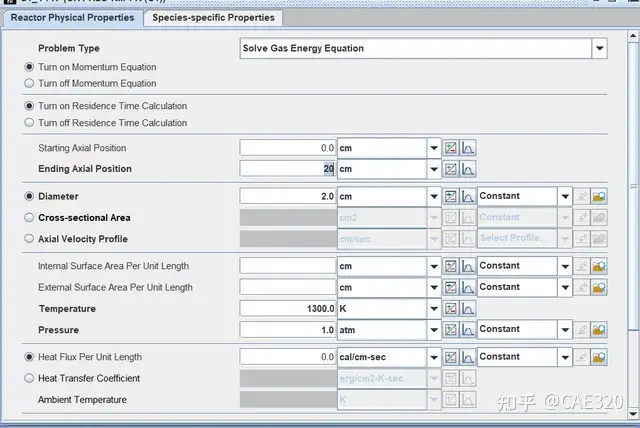
Task: Click the Internal Surface Area input field
Action: coord(288,266)
